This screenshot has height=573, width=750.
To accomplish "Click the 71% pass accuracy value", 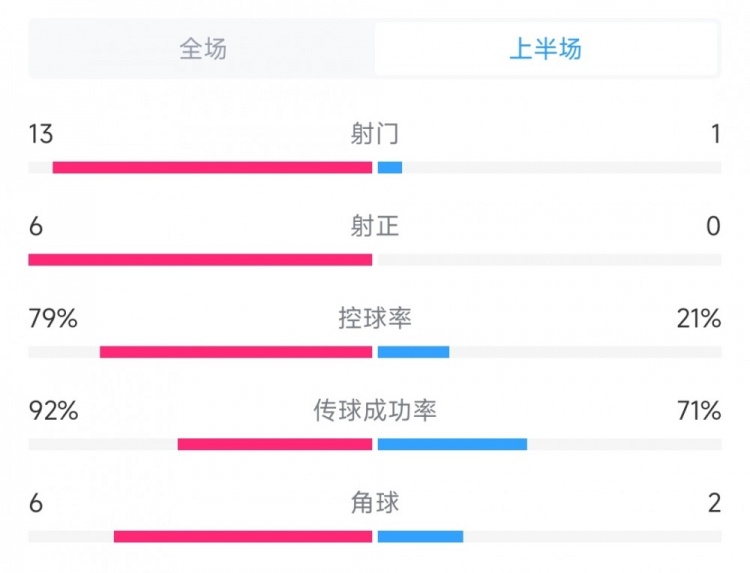I will [697, 411].
